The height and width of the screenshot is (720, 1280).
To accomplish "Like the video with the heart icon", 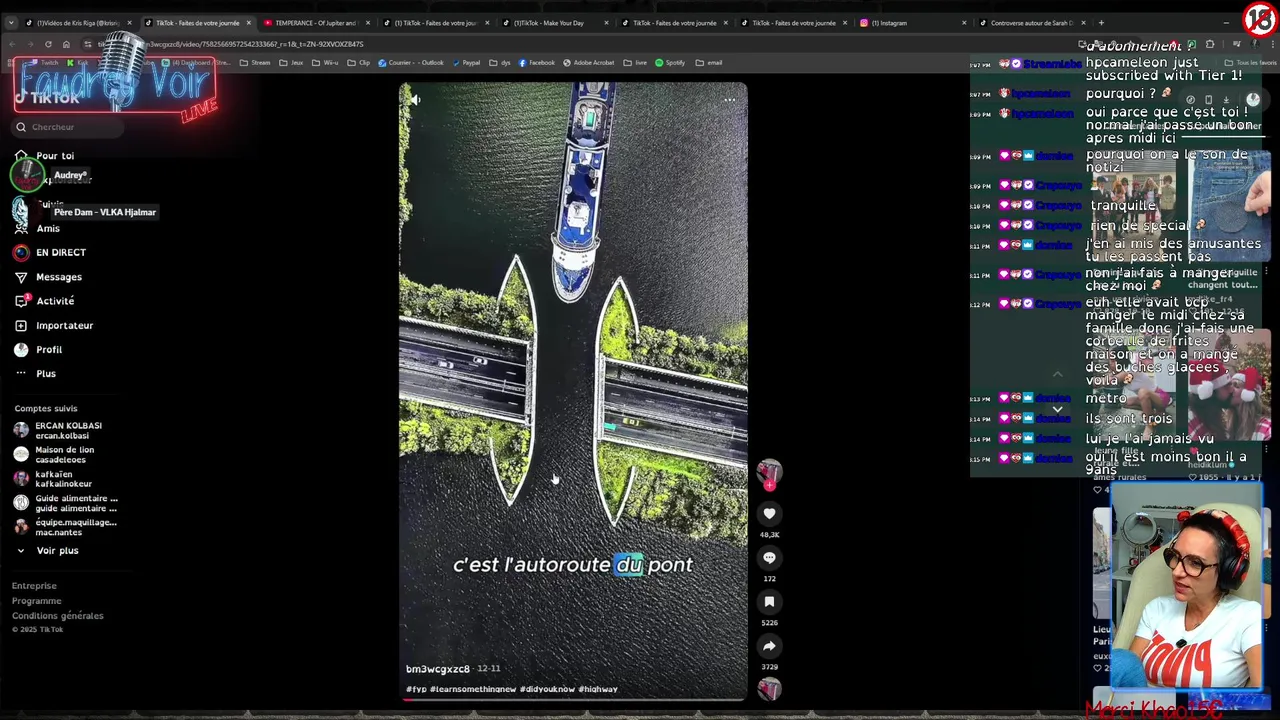I will 769,513.
